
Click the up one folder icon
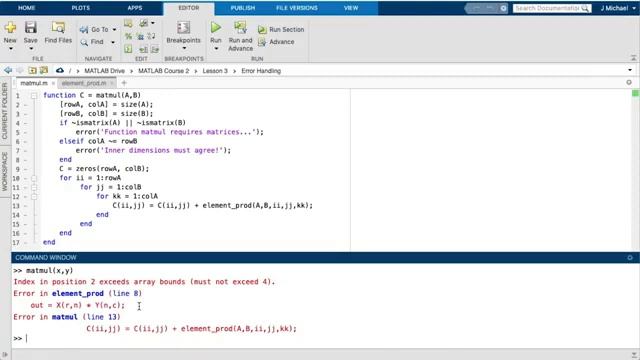click(32, 71)
